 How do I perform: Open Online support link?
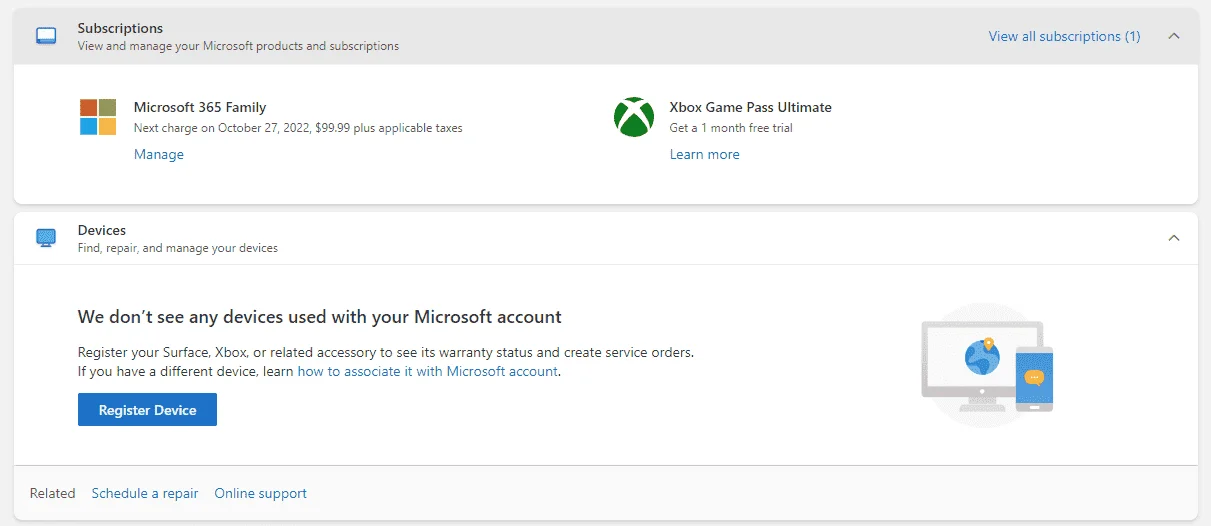pos(261,493)
